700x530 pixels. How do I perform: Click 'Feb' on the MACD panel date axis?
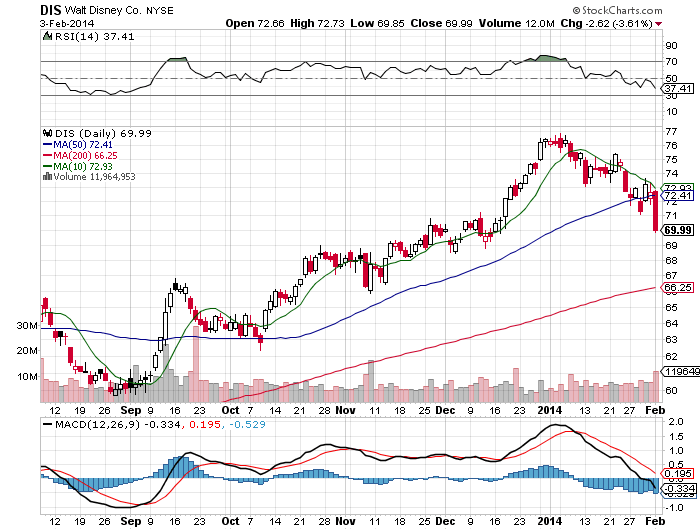pyautogui.click(x=655, y=521)
